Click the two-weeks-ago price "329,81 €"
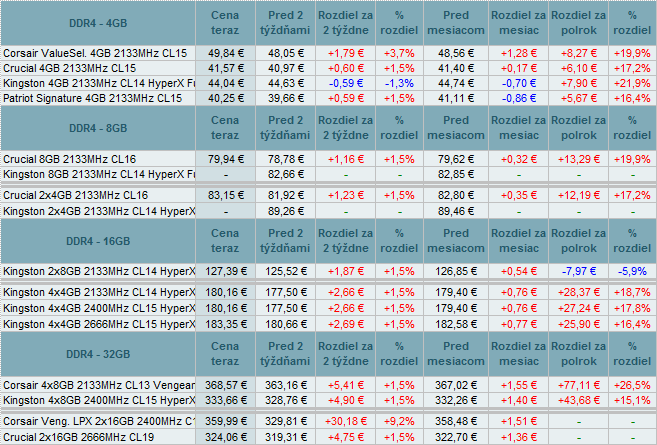Viewport: 657px width, 445px height. point(286,421)
